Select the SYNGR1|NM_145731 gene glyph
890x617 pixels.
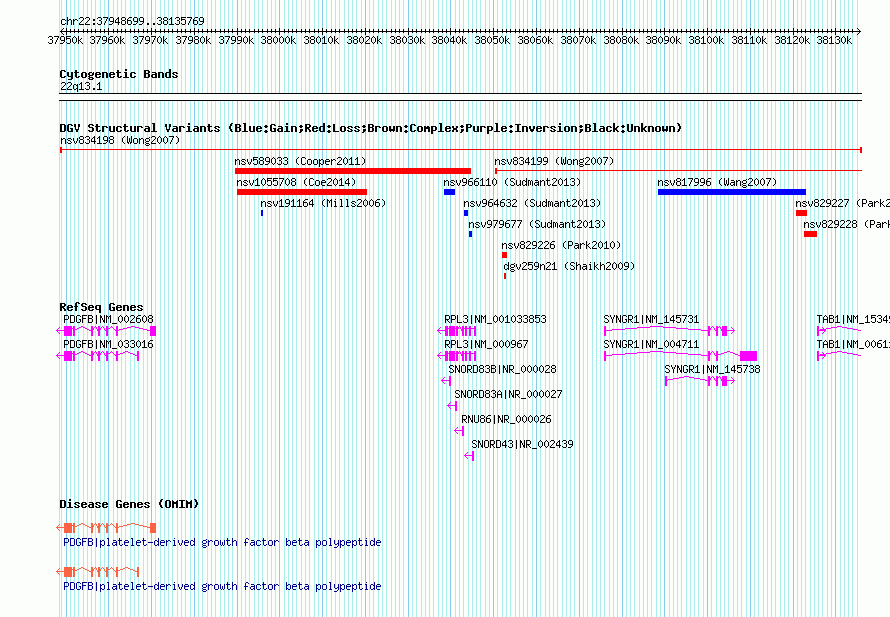(x=670, y=331)
